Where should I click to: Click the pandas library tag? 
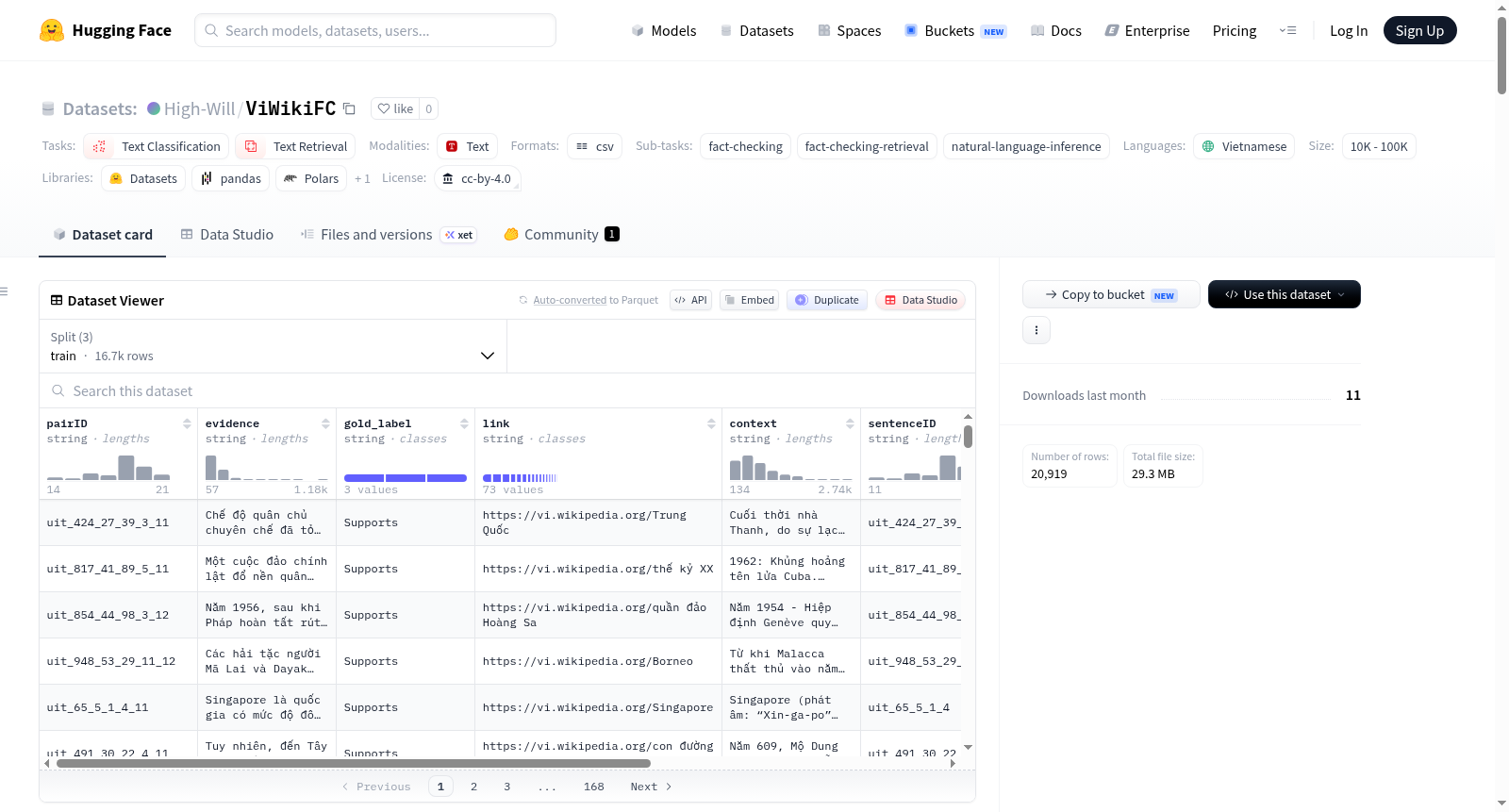click(x=230, y=178)
